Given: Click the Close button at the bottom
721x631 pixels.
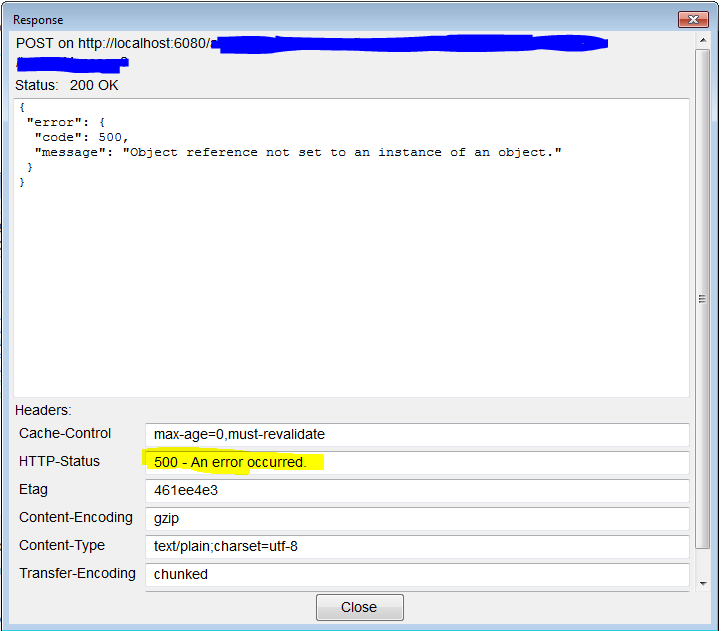Looking at the screenshot, I should click(360, 607).
